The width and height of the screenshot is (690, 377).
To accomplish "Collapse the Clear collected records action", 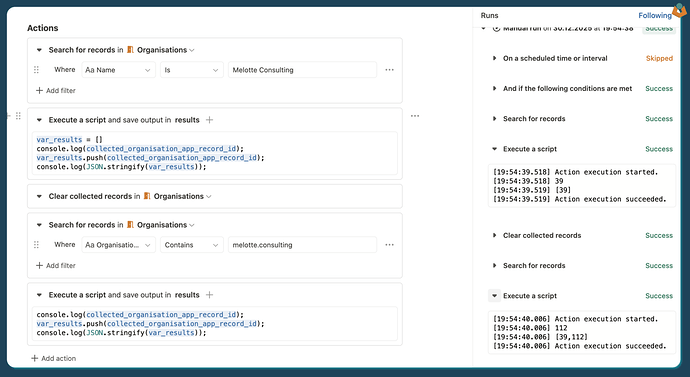I will coord(39,196).
